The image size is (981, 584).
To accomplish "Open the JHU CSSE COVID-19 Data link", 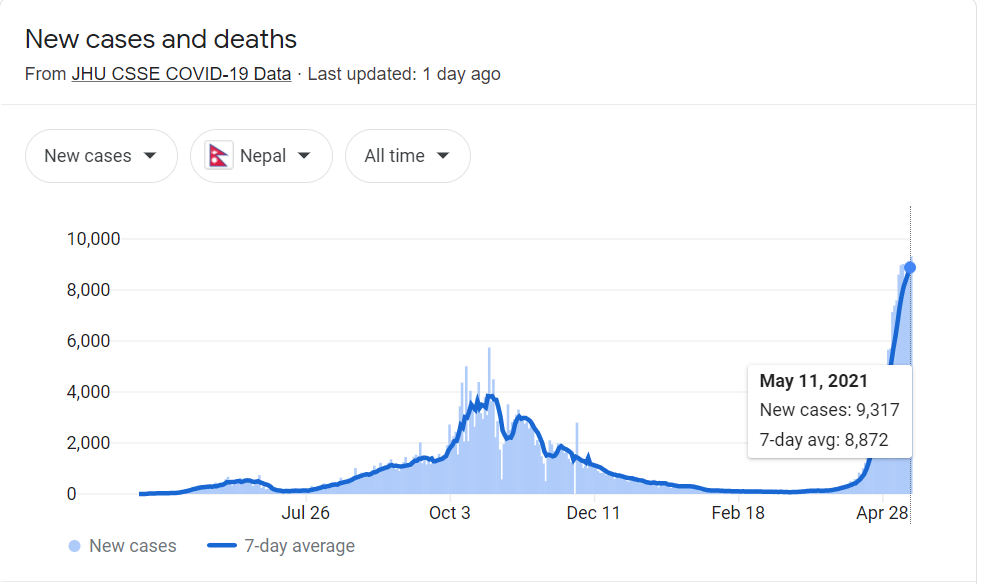I will 181,74.
